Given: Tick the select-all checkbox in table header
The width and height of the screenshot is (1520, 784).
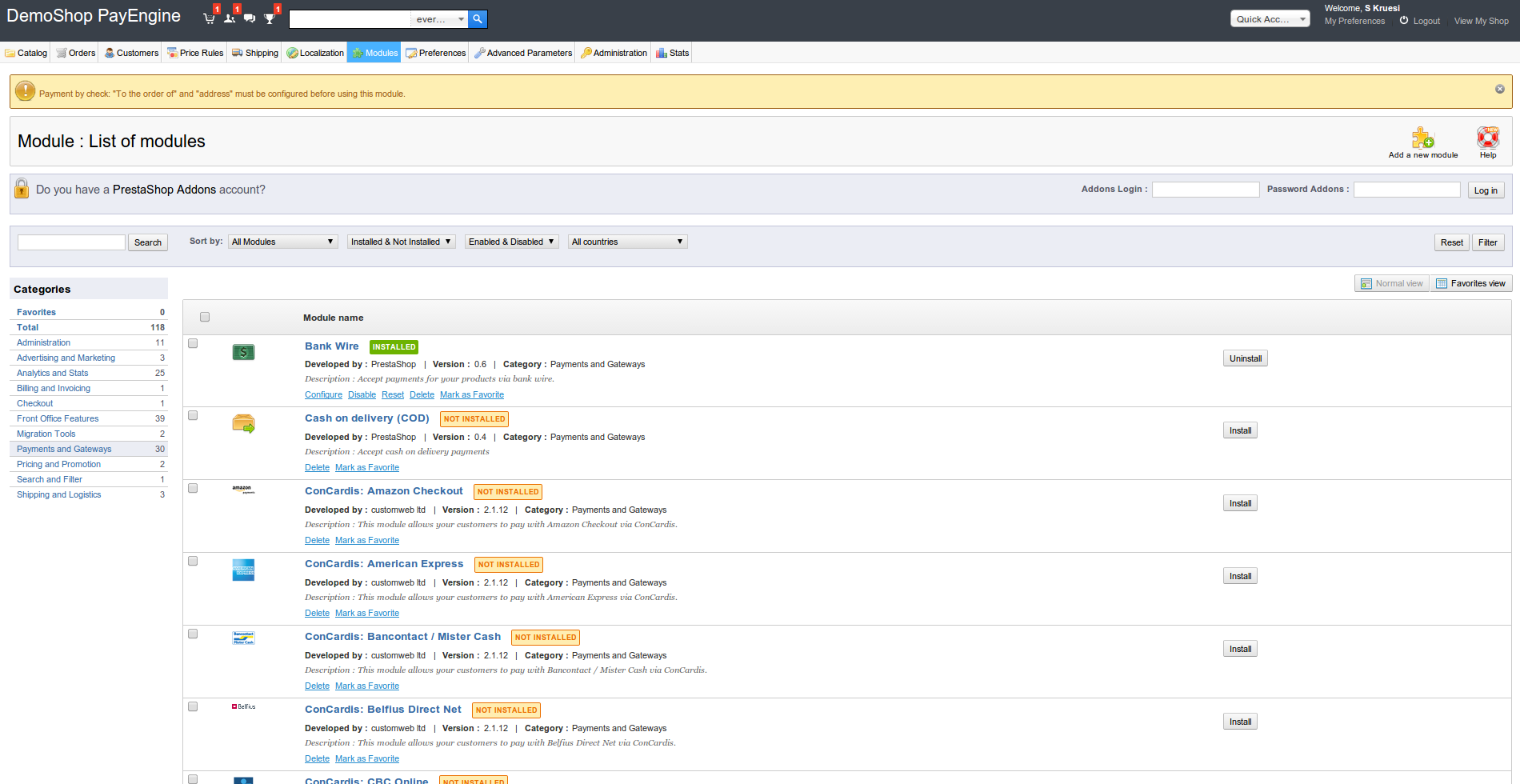Looking at the screenshot, I should click(205, 317).
